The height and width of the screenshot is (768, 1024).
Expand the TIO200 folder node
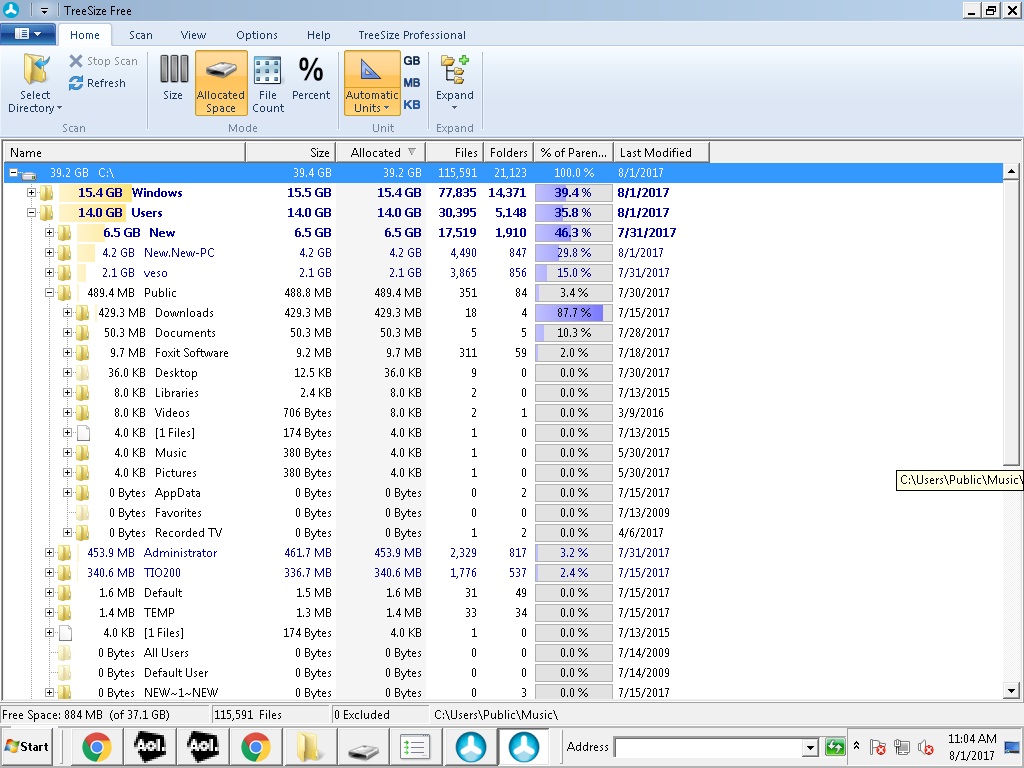pos(49,572)
